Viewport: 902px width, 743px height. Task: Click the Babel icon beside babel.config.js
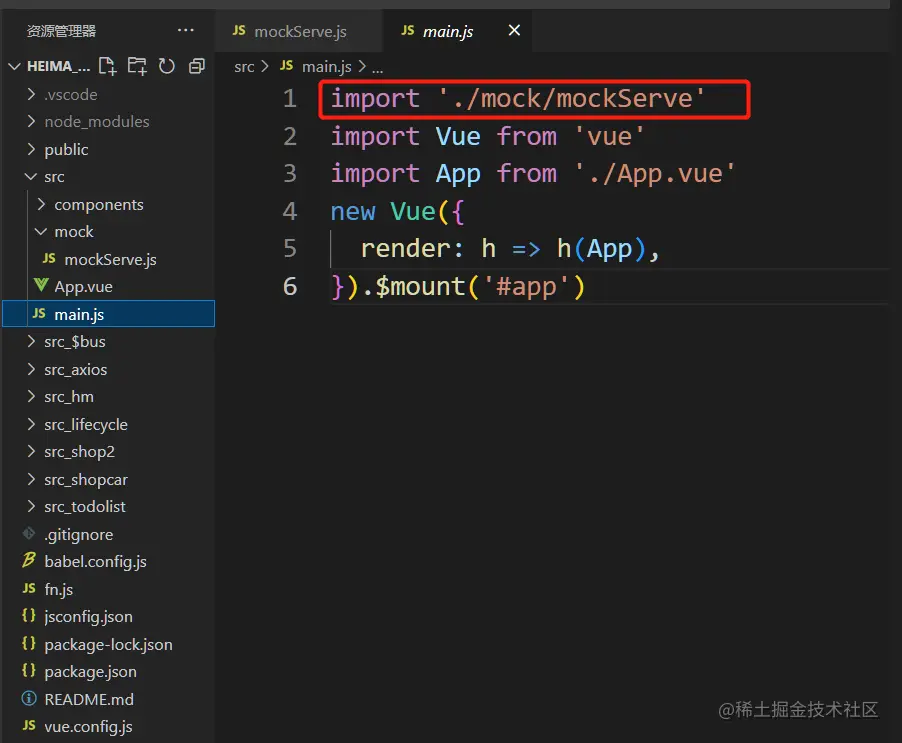[29, 560]
